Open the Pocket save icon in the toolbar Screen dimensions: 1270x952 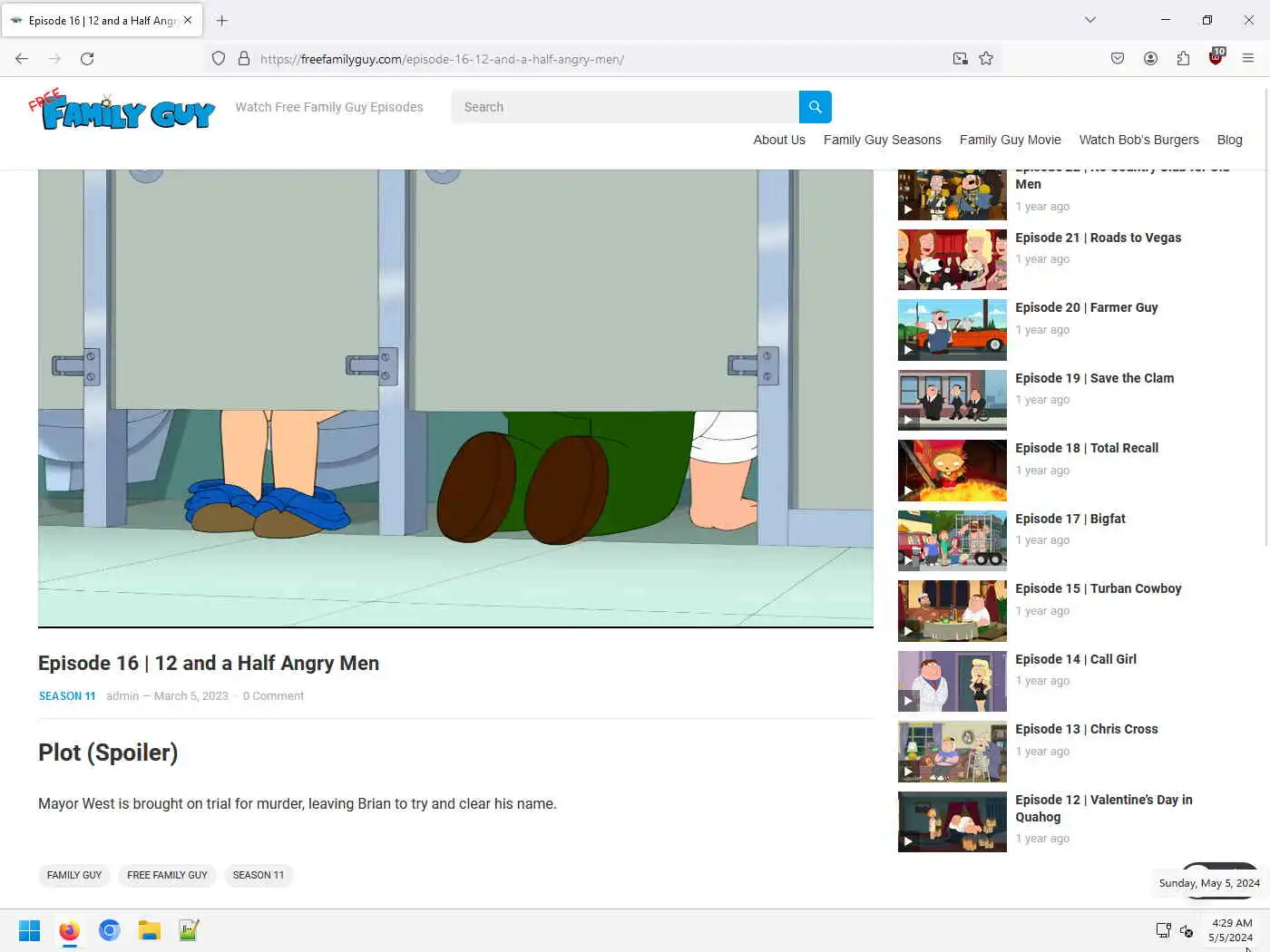click(1118, 59)
